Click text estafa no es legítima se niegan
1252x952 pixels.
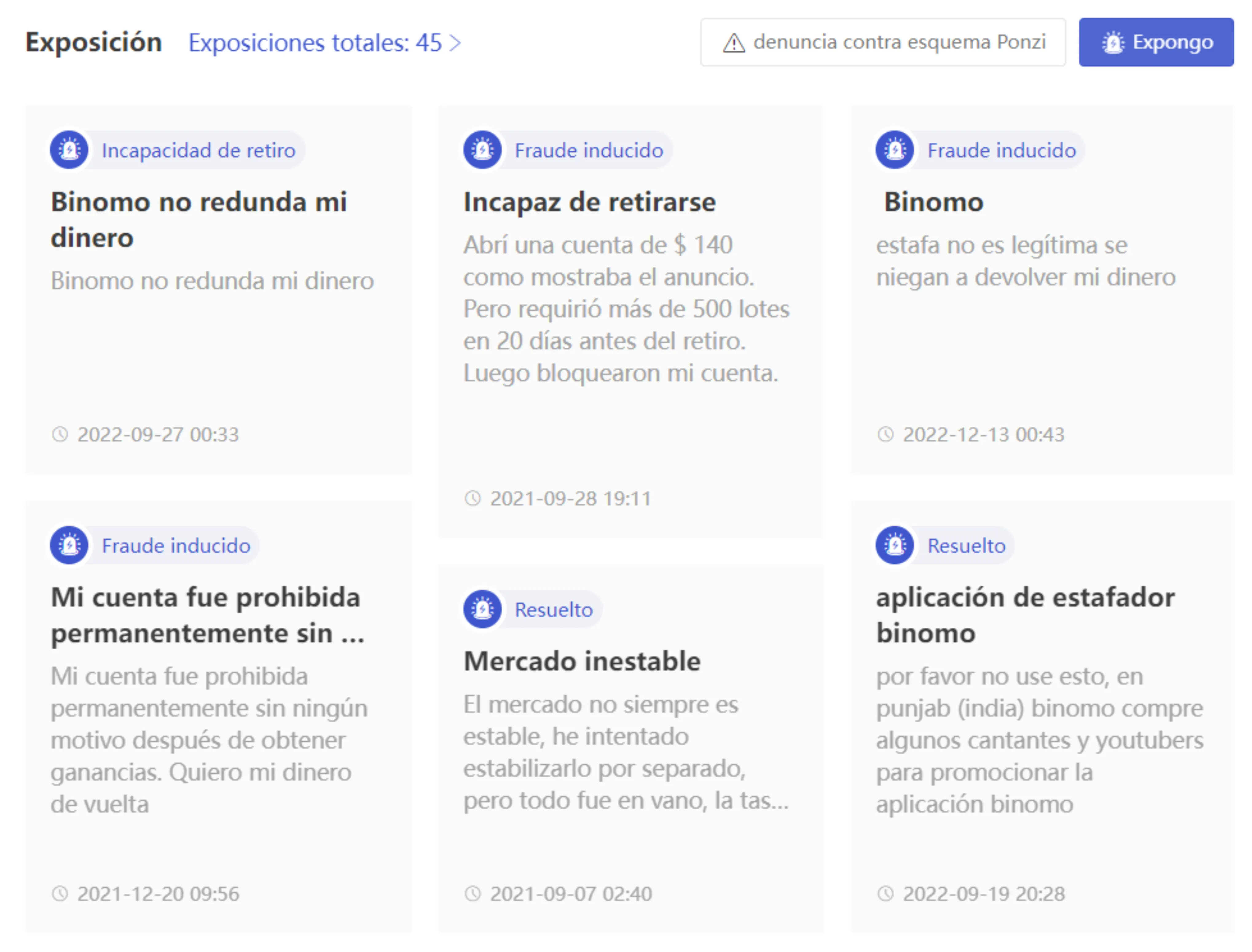[1026, 261]
